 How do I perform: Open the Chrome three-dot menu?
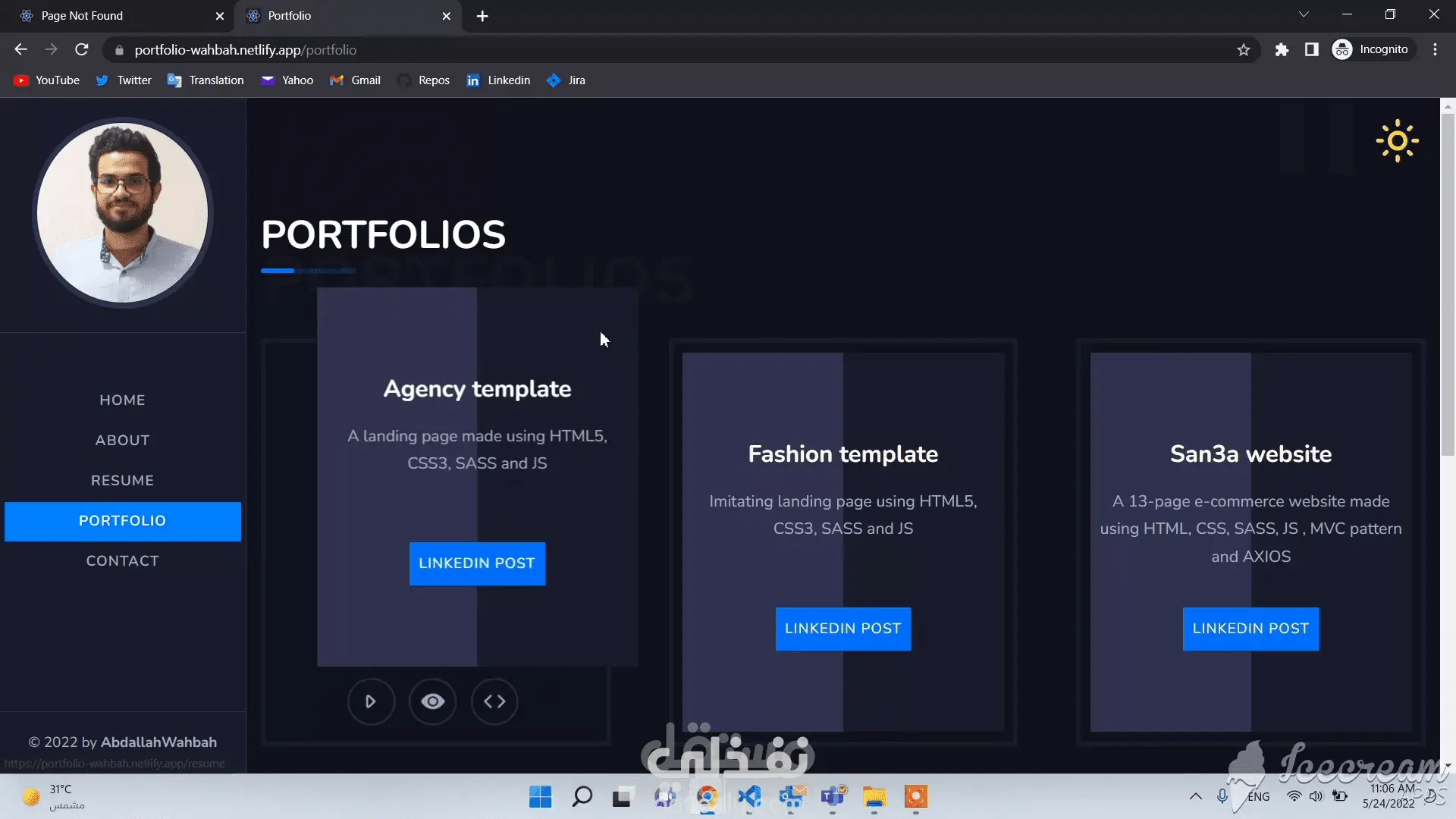(1435, 50)
